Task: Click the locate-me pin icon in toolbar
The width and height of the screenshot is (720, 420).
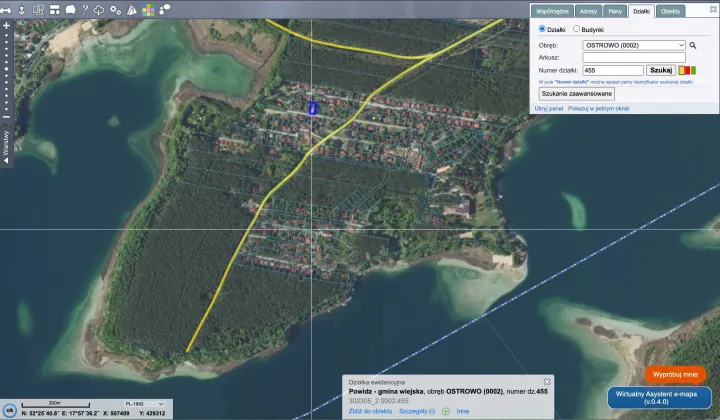Action: click(22, 9)
